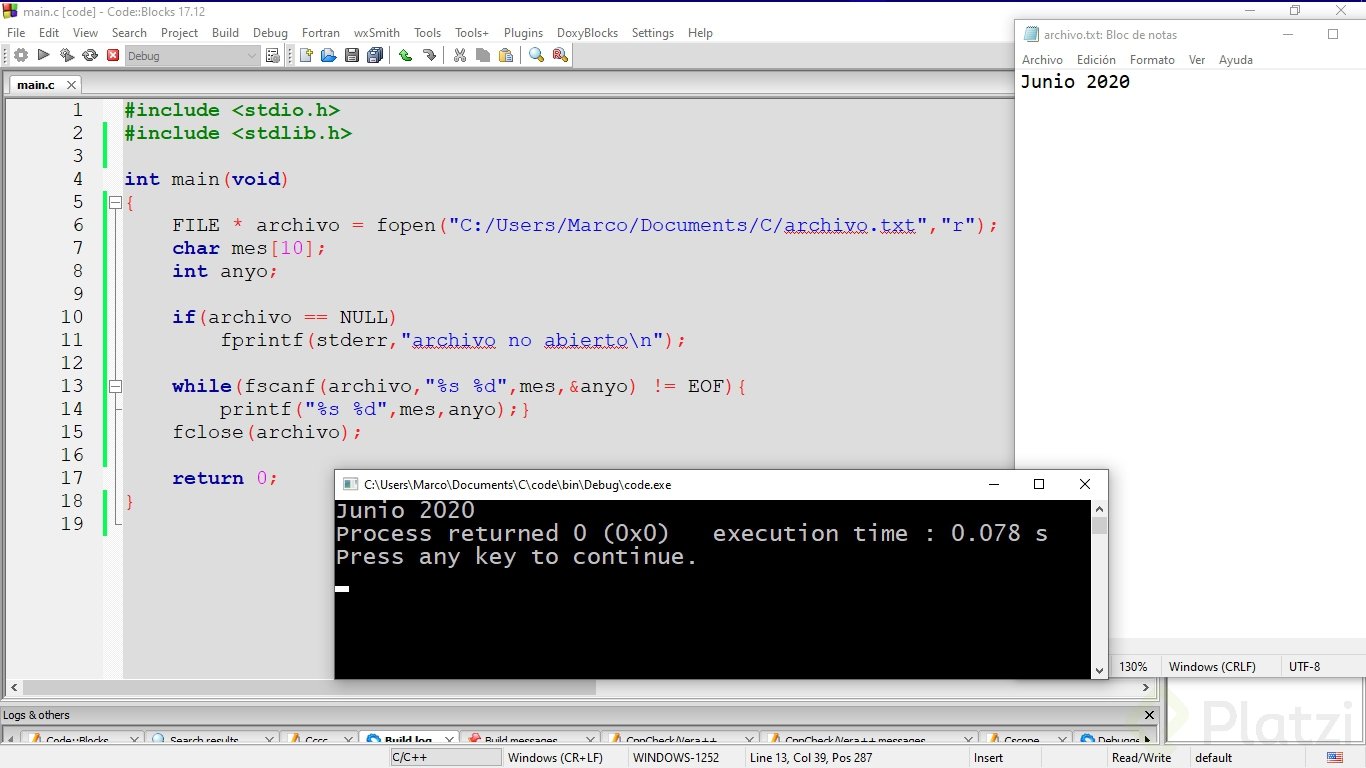Viewport: 1366px width, 768px height.
Task: Open the Search menu
Action: [x=129, y=33]
